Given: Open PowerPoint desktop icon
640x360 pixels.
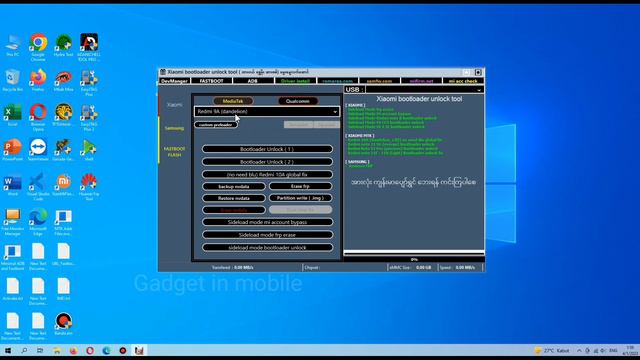Looking at the screenshot, I should pos(13,150).
